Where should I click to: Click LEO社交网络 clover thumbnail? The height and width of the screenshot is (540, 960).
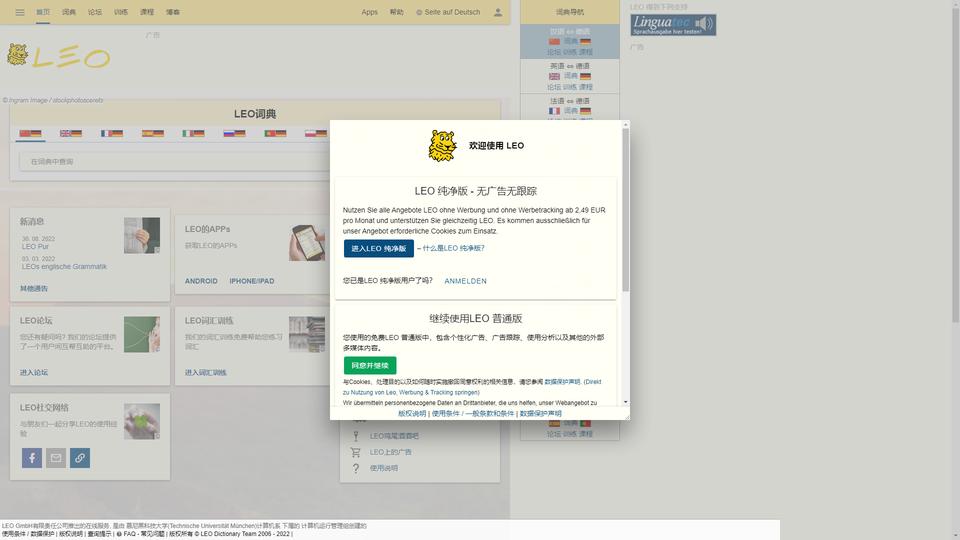142,421
